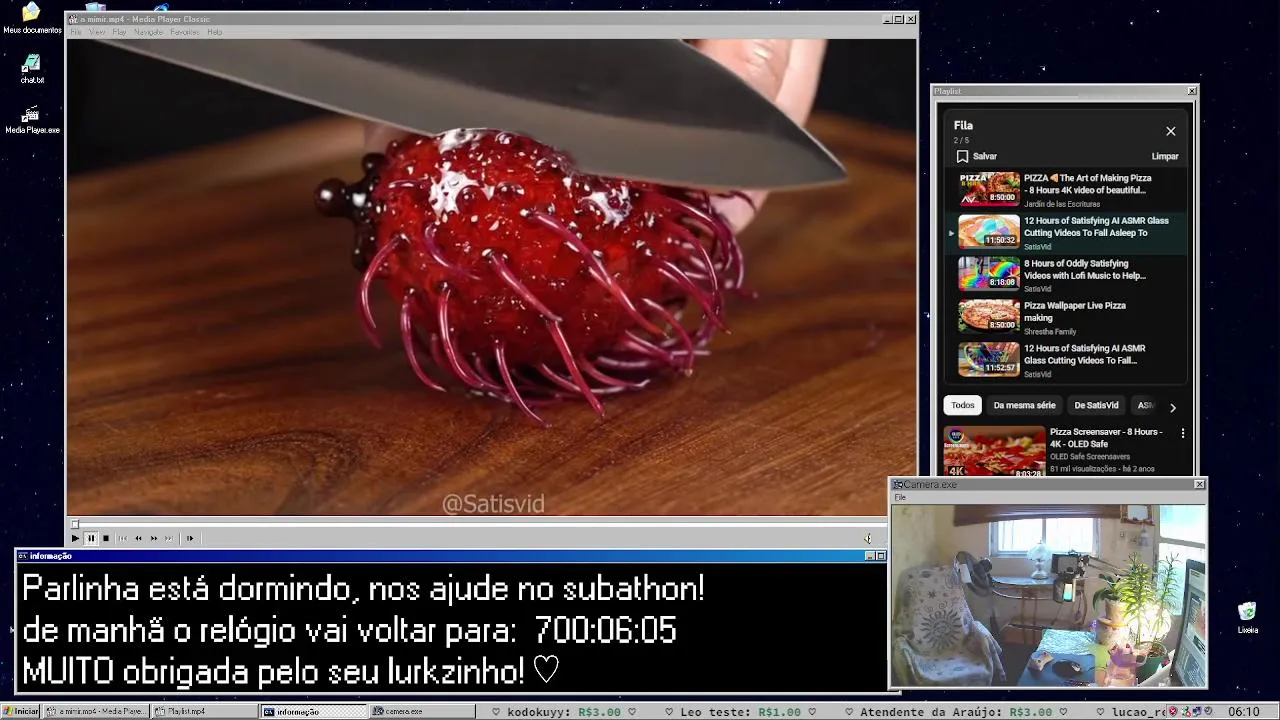Open the chat.txt desktop icon
1280x720 pixels.
(x=32, y=69)
